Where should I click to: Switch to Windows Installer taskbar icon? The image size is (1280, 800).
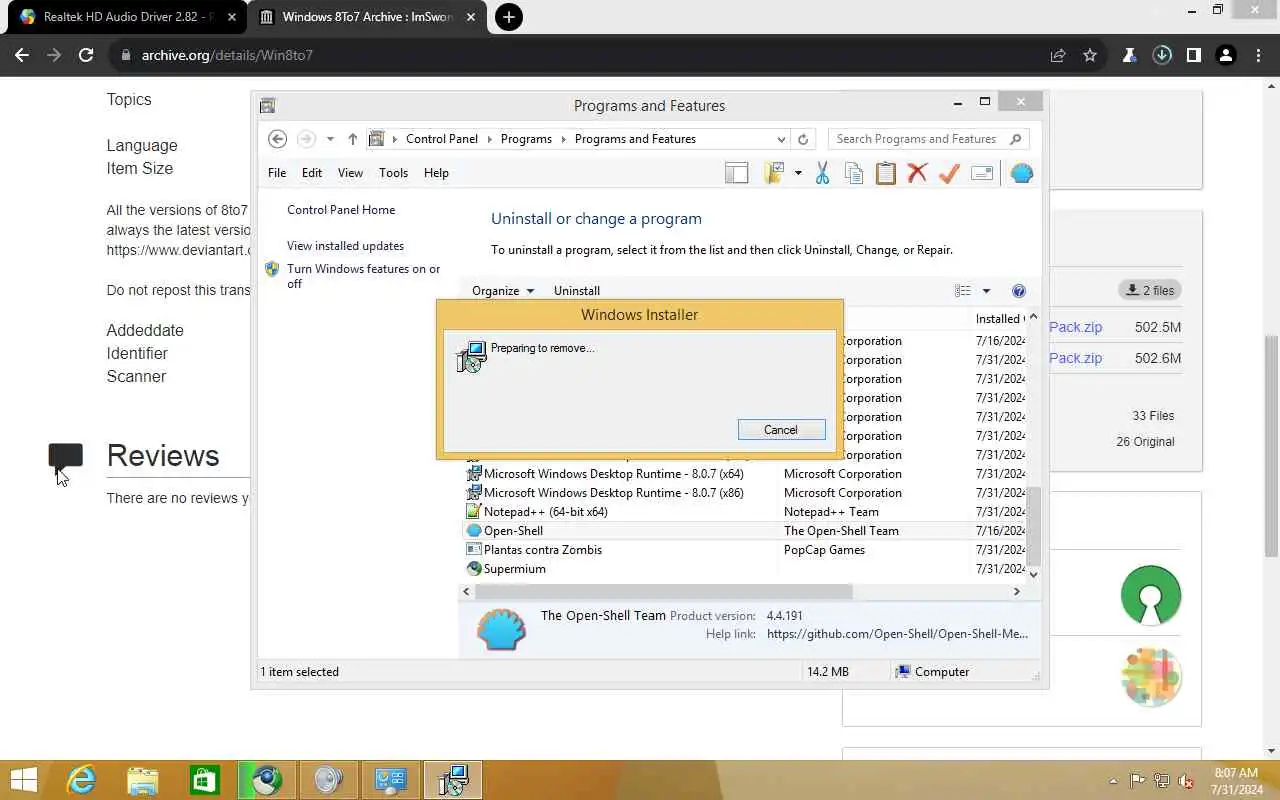[453, 780]
